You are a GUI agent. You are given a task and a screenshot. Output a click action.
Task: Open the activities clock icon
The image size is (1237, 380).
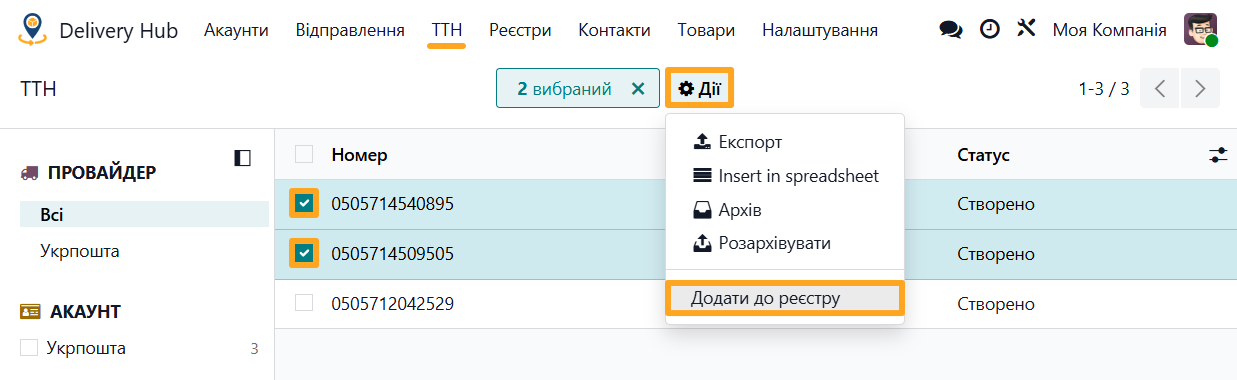tap(989, 30)
